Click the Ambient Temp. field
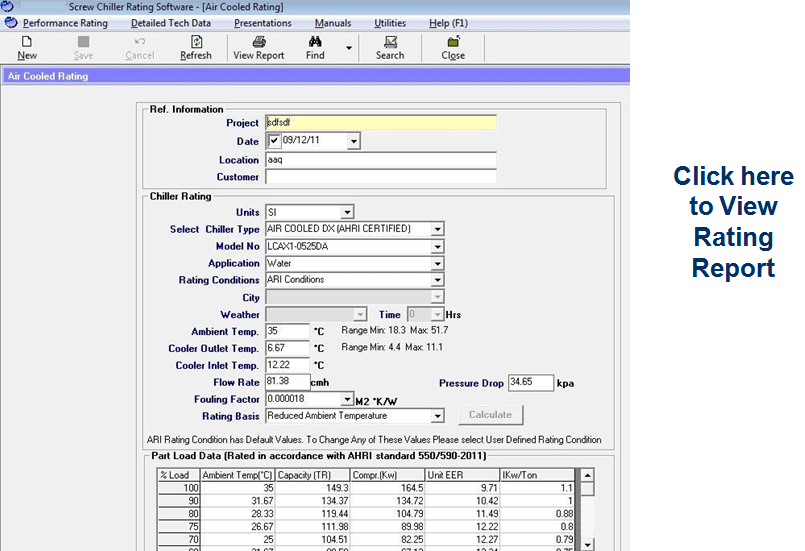 click(288, 331)
